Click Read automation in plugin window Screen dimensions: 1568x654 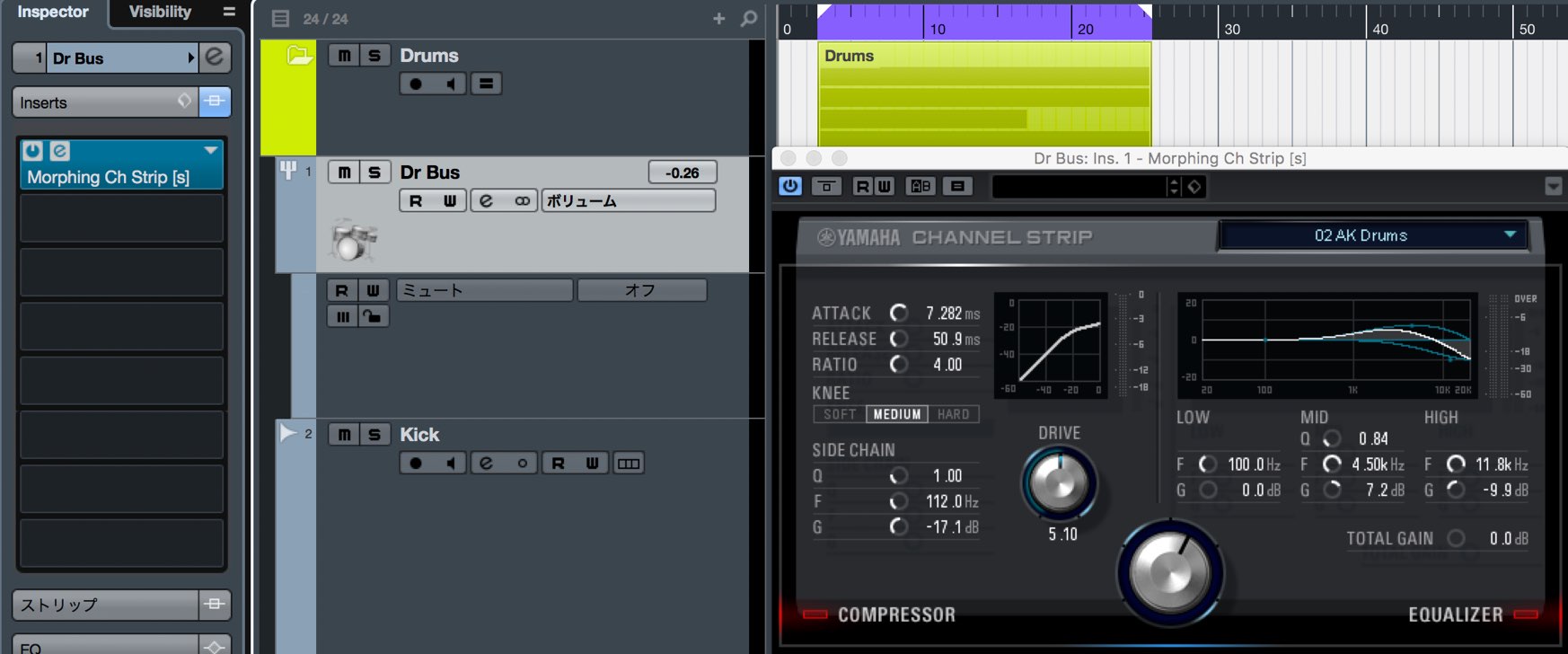pos(863,186)
